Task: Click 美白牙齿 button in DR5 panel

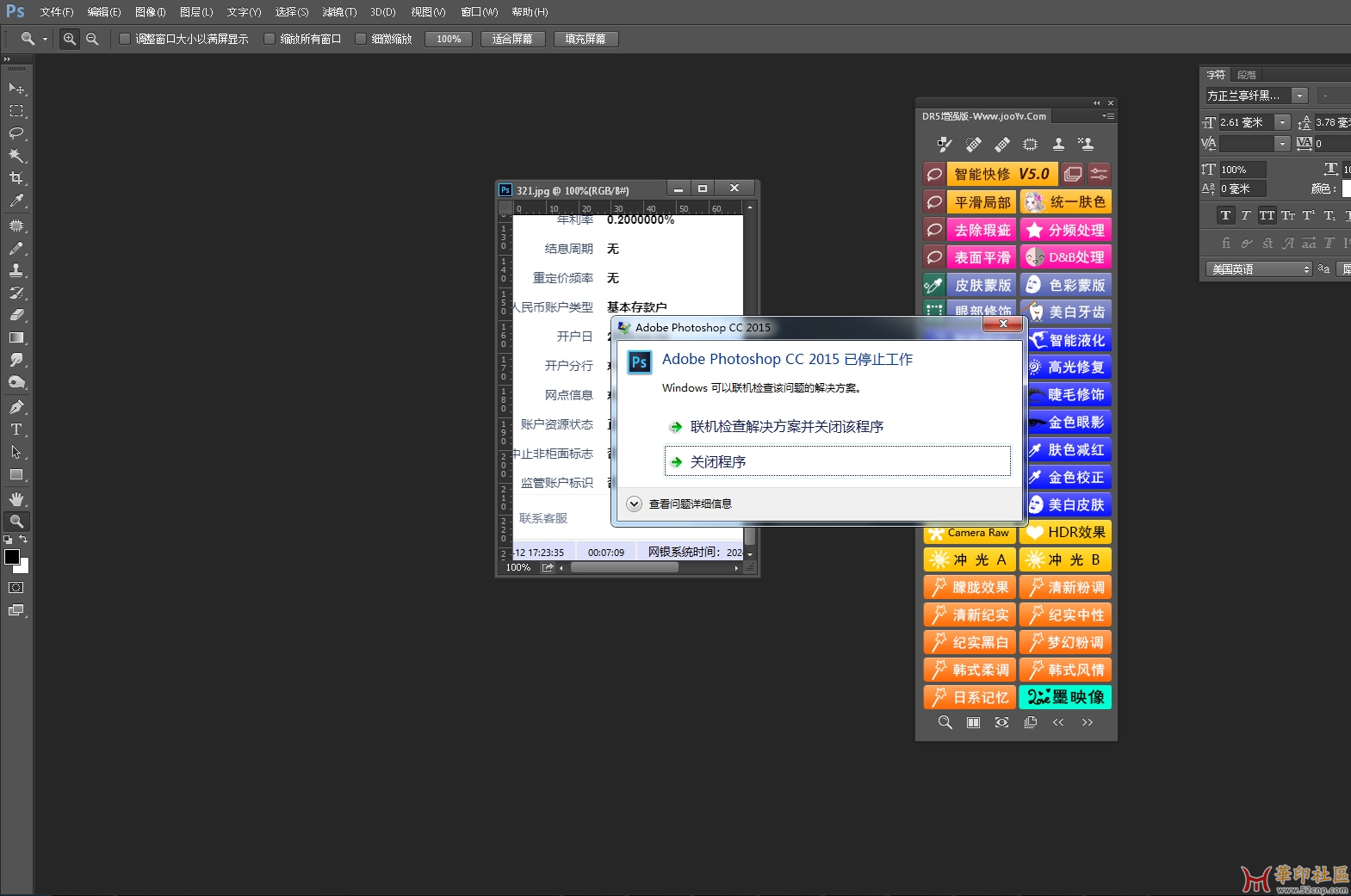Action: [x=1066, y=312]
